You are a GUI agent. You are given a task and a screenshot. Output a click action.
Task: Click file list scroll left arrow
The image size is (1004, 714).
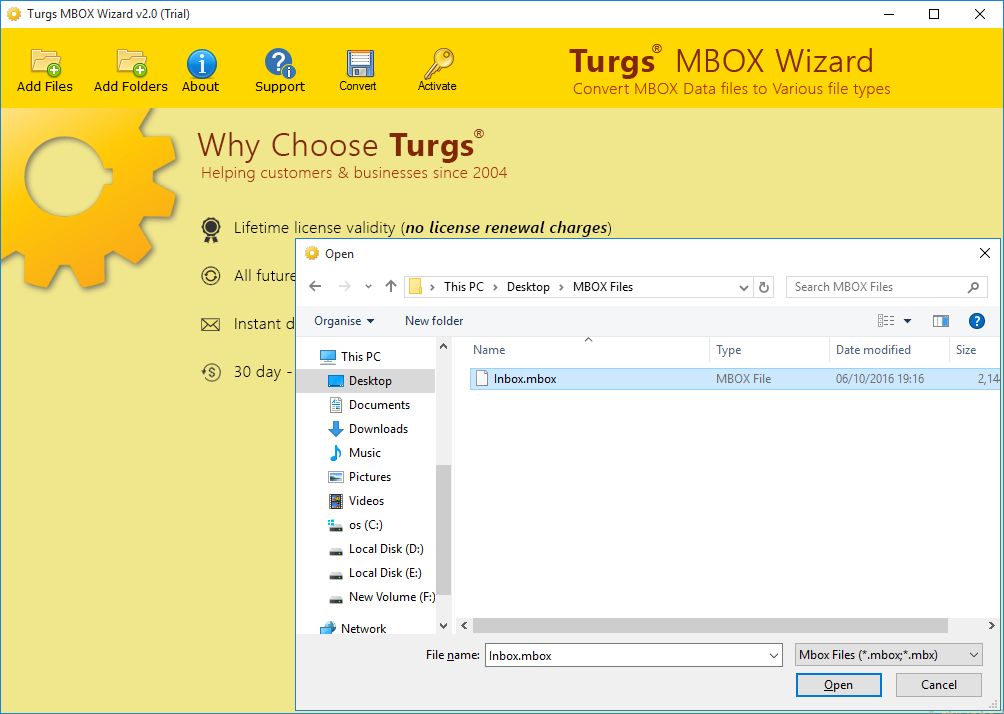(x=464, y=626)
